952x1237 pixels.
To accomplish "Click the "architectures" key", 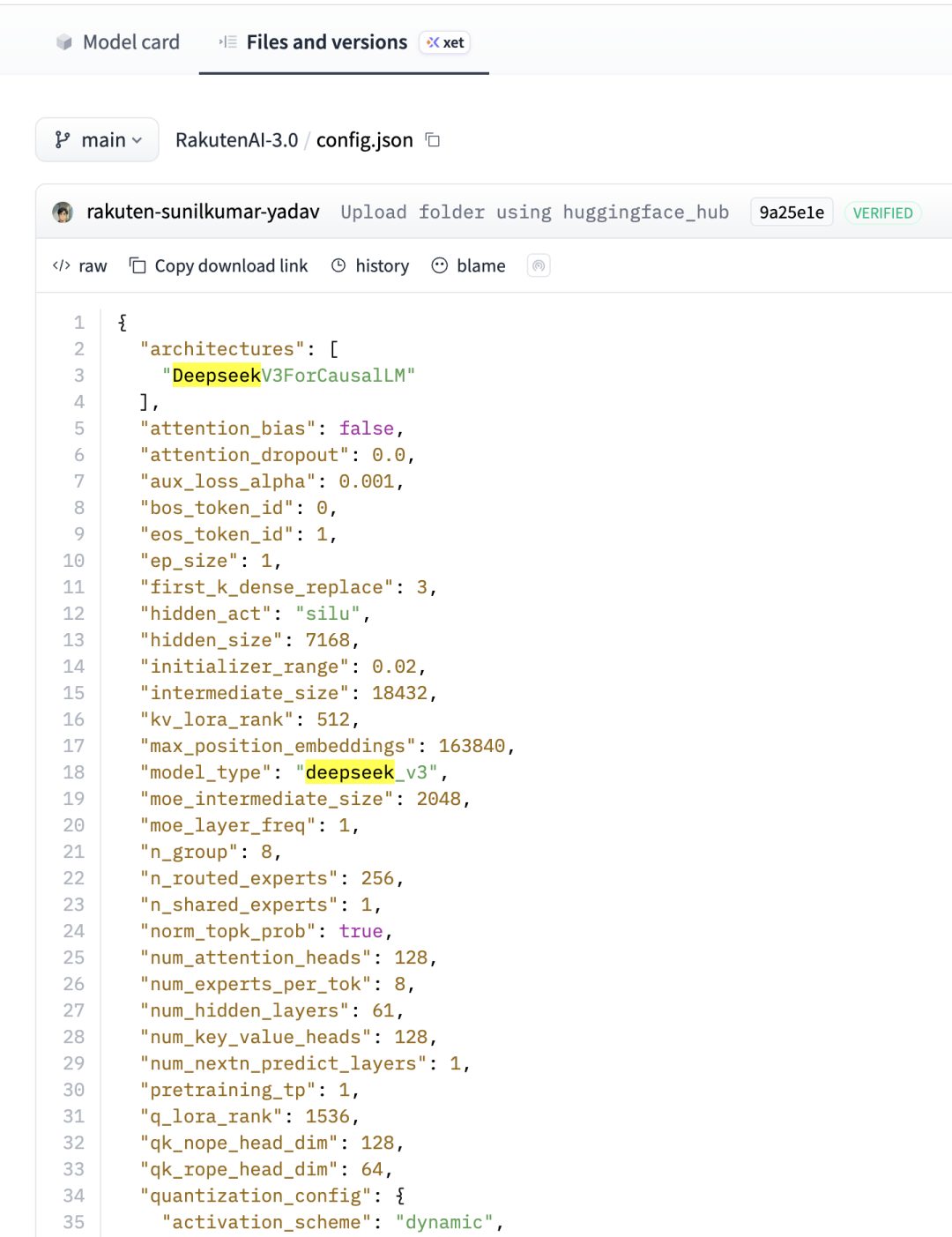I will 222,349.
